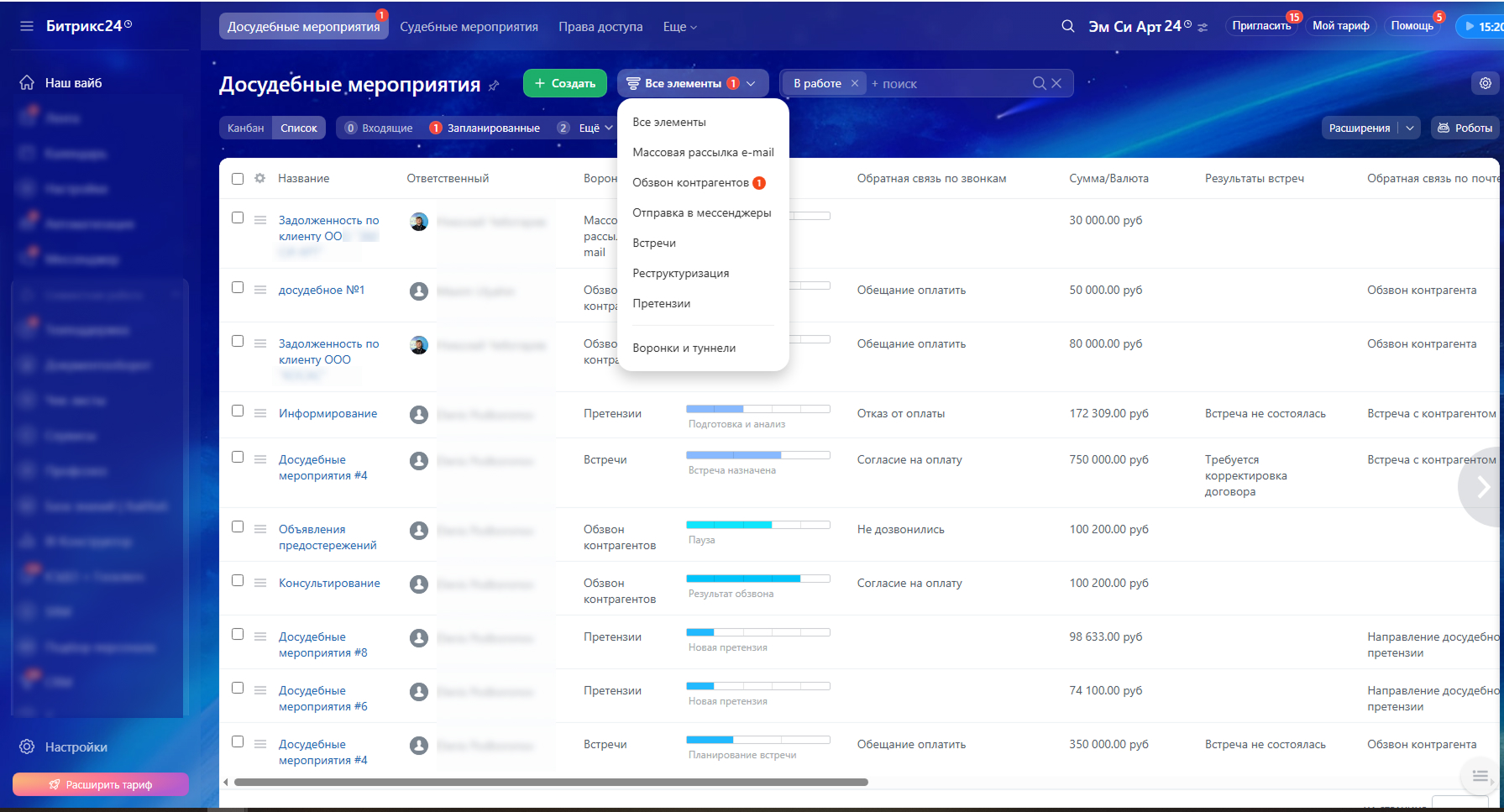Check the box for досудебное №1 row
Image resolution: width=1504 pixels, height=812 pixels.
[x=238, y=287]
